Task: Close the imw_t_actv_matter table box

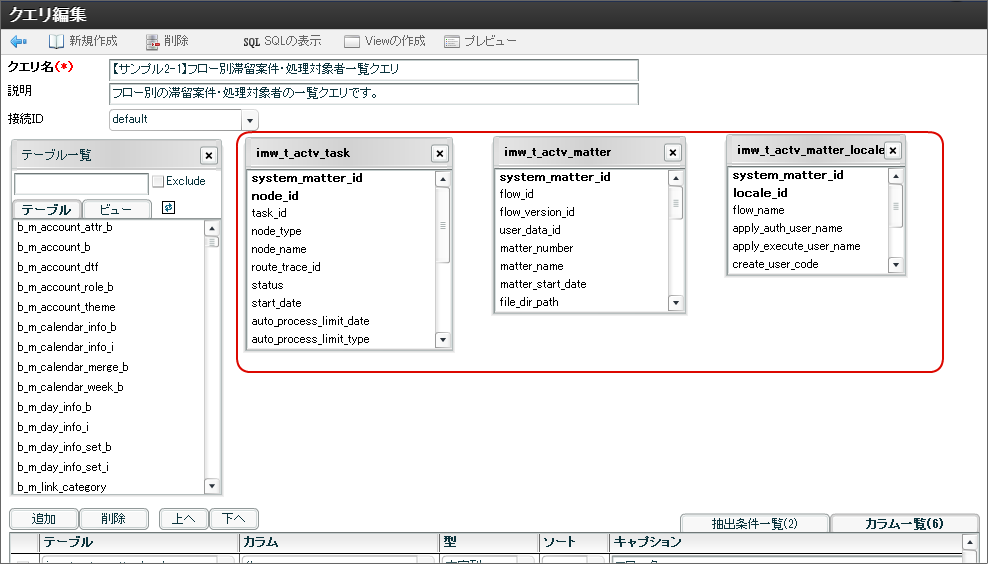Action: point(672,153)
